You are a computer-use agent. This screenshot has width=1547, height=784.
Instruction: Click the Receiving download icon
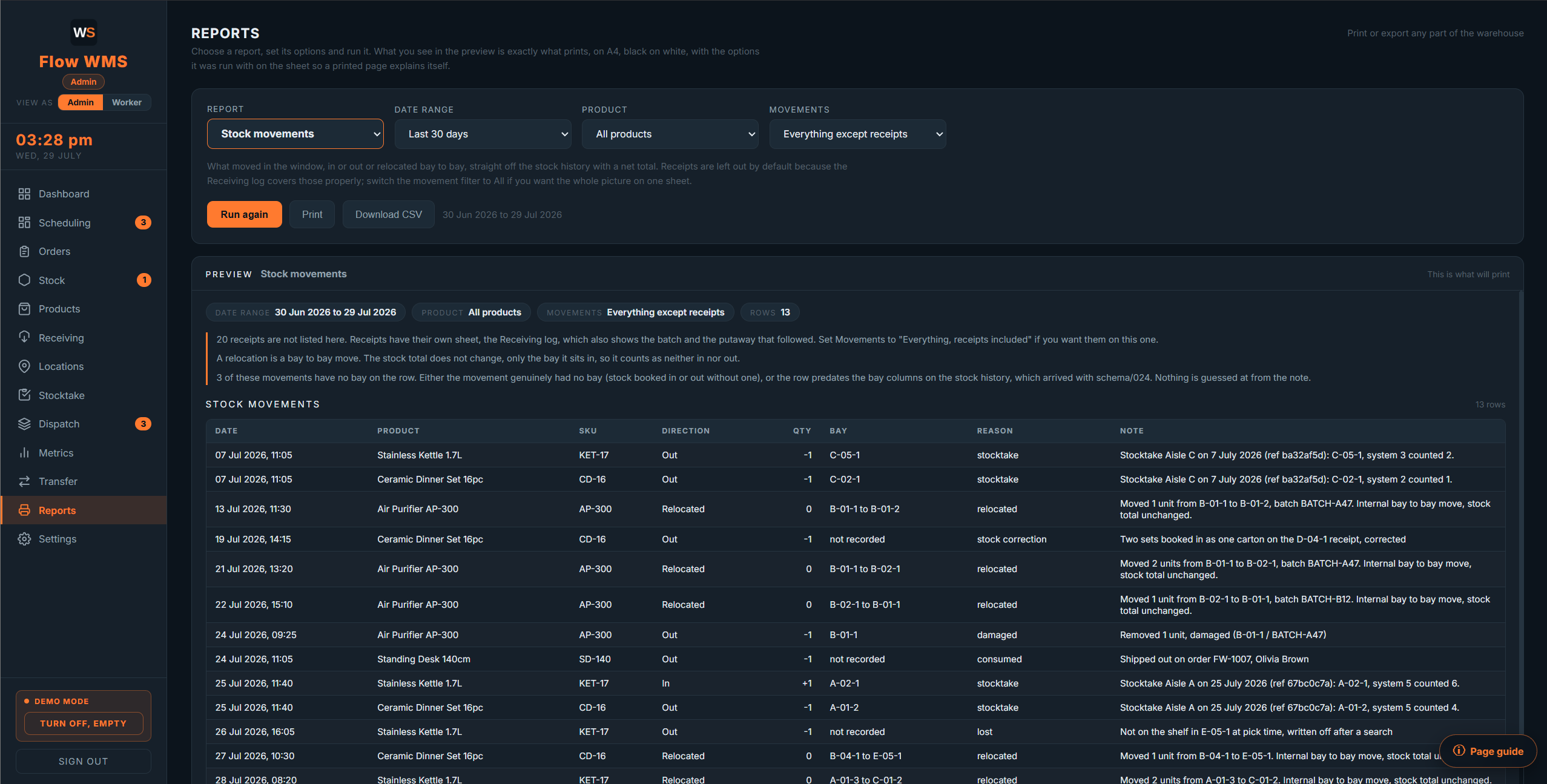click(24, 338)
